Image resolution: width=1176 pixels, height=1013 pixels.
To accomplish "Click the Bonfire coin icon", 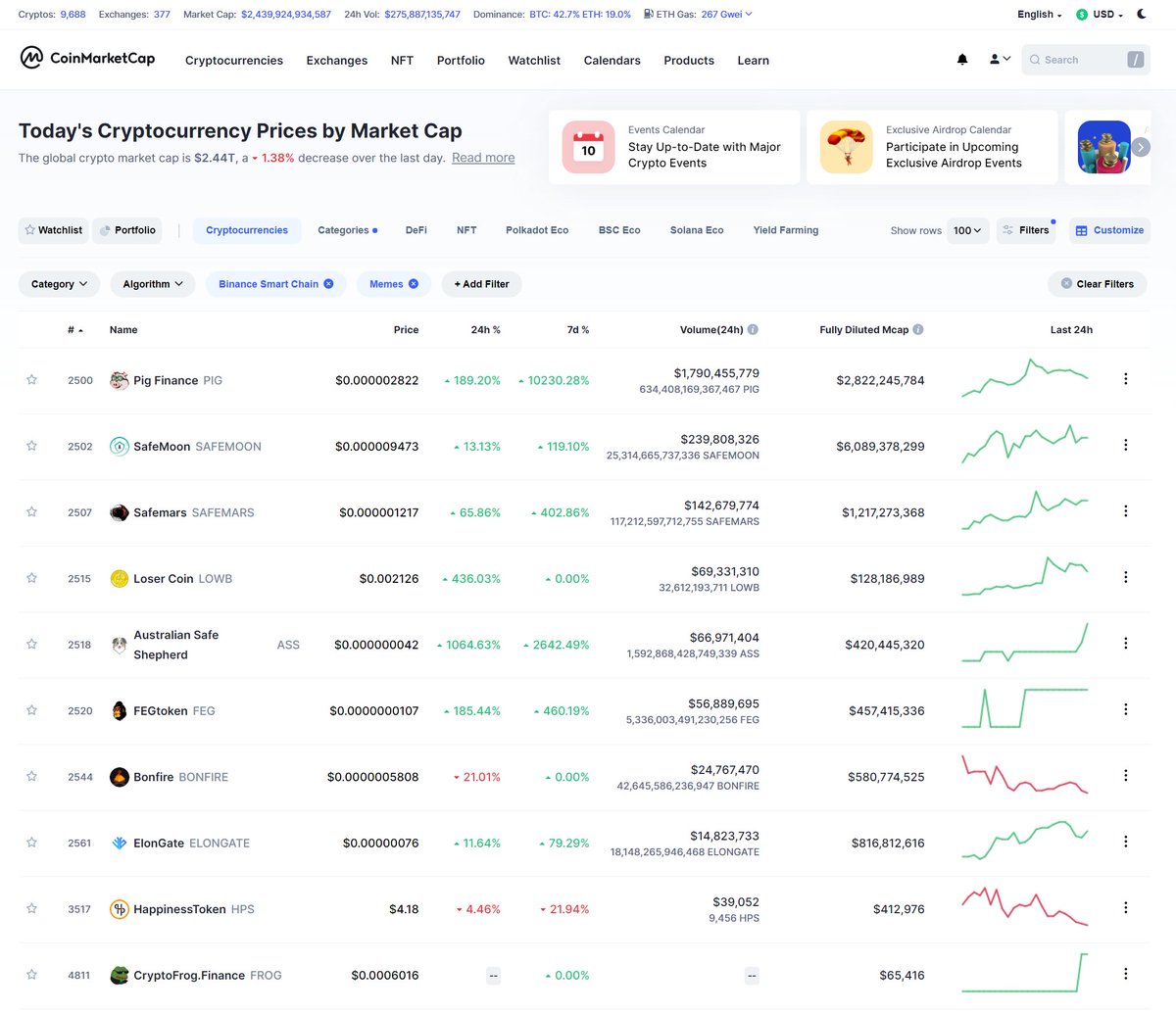I will point(120,777).
